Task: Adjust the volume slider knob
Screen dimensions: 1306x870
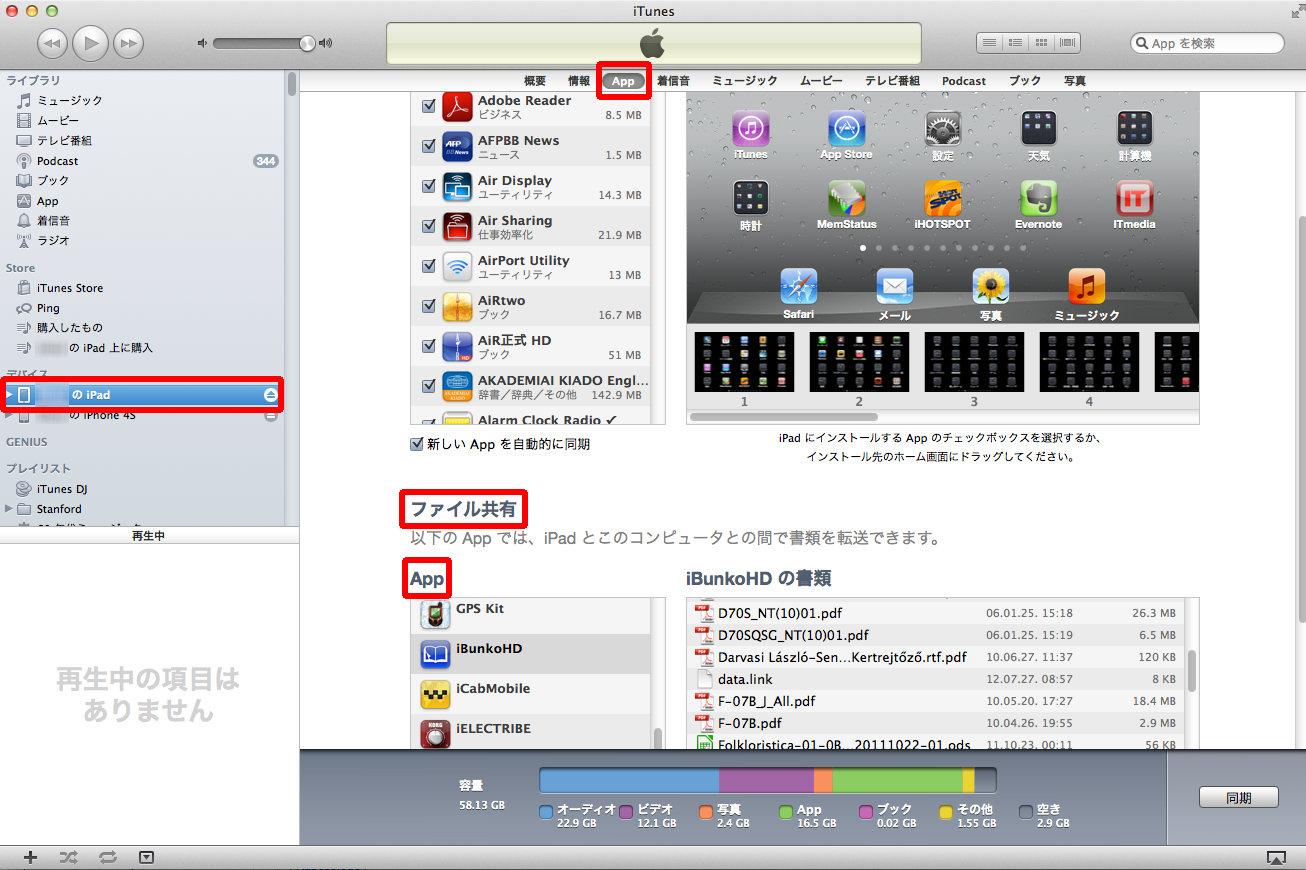Action: tap(307, 43)
